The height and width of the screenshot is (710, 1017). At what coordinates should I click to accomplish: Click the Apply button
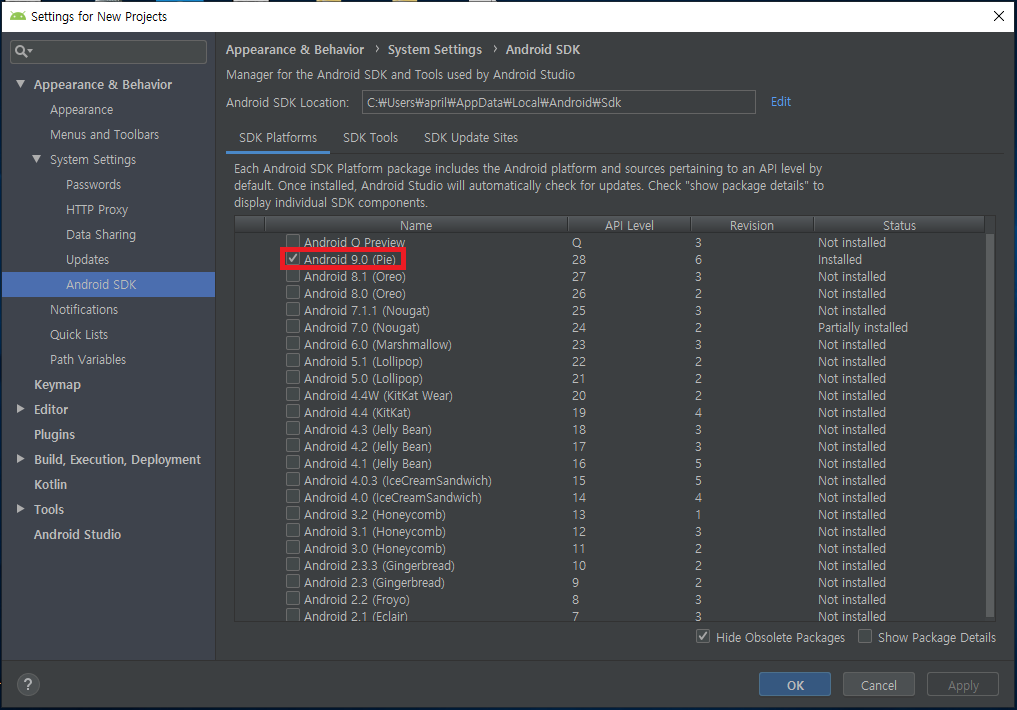(x=963, y=685)
